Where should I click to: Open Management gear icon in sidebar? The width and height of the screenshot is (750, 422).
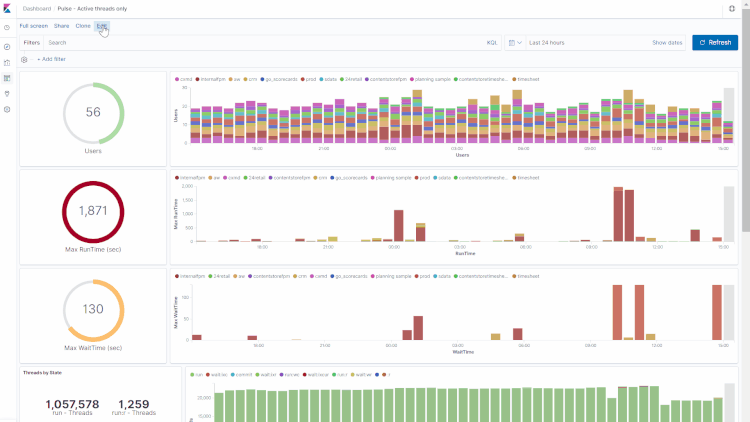[x=7, y=108]
